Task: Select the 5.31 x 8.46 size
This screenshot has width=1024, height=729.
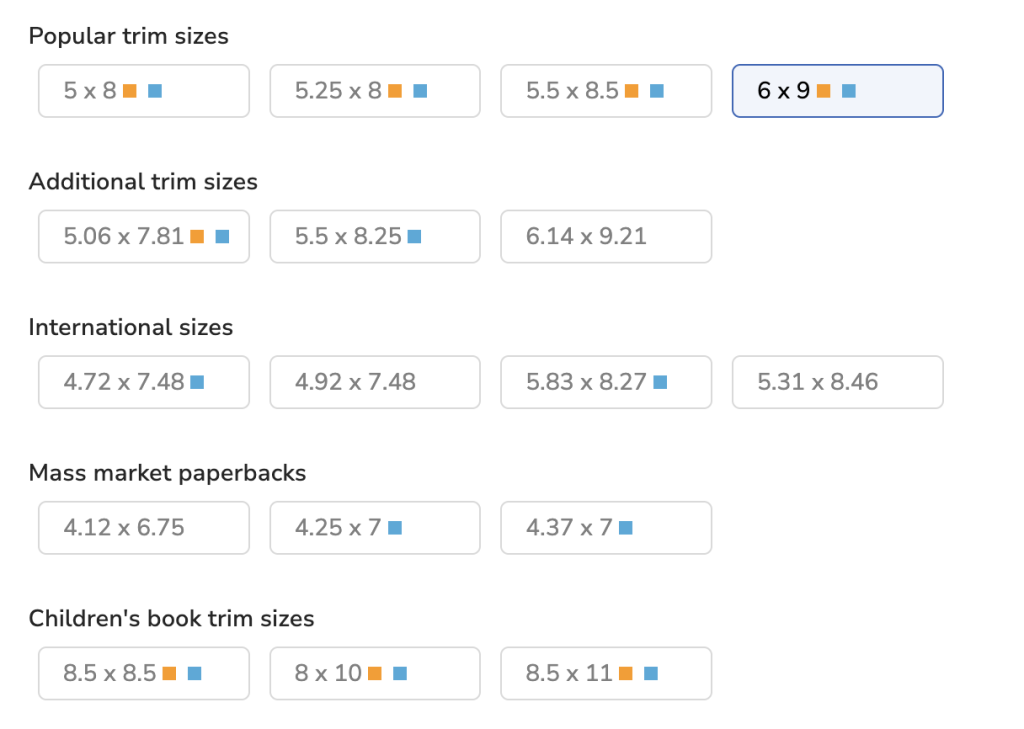Action: (837, 382)
